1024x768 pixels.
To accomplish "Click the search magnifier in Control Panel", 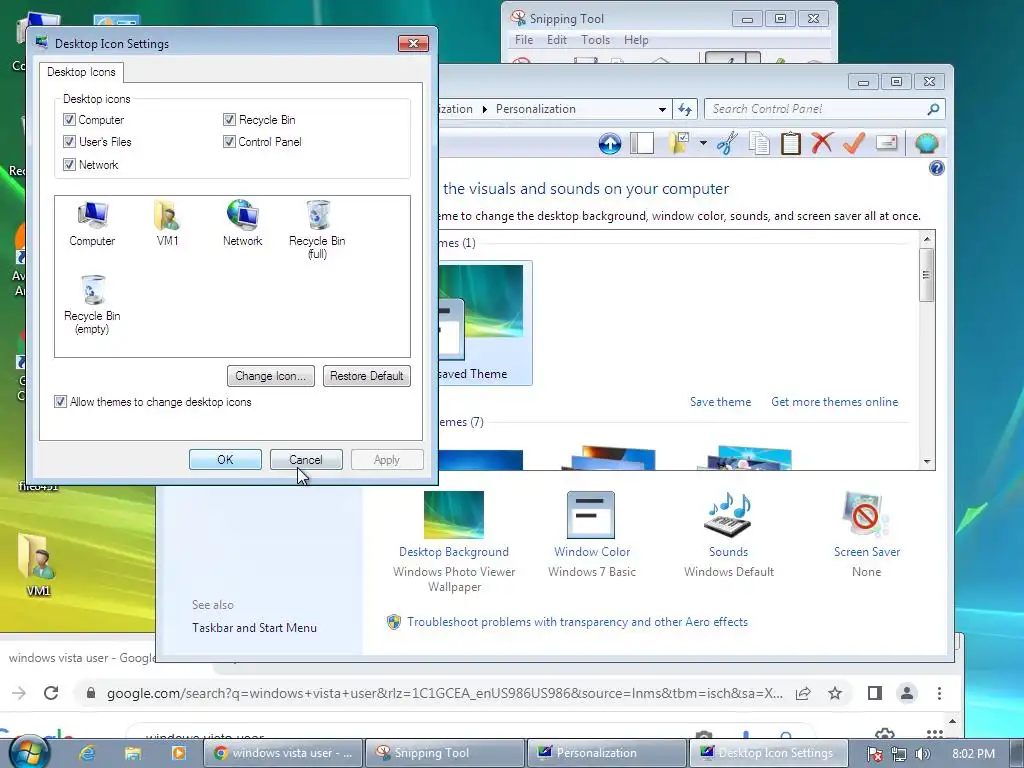I will 934,109.
